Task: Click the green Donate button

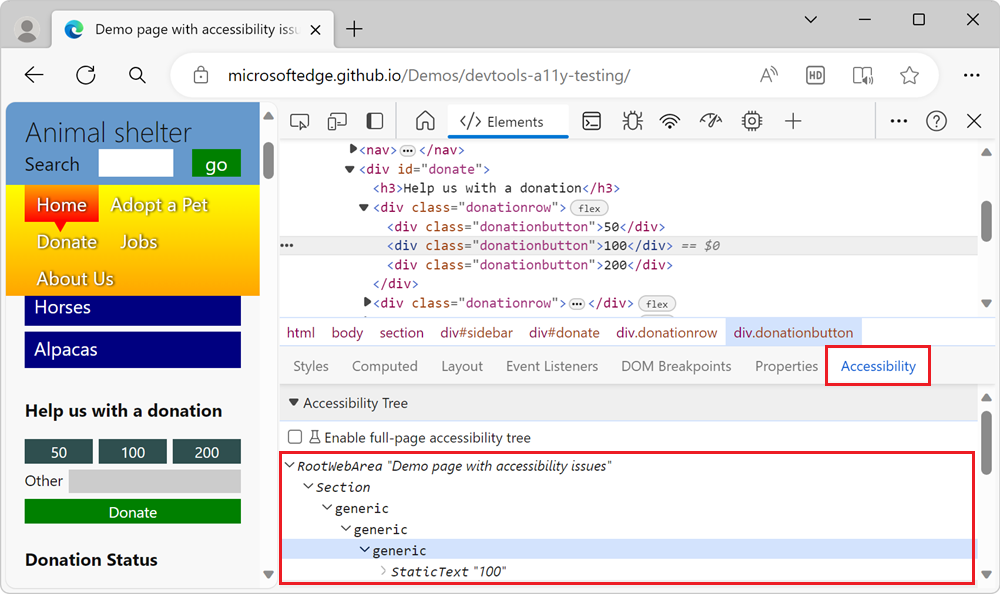Action: [x=132, y=511]
